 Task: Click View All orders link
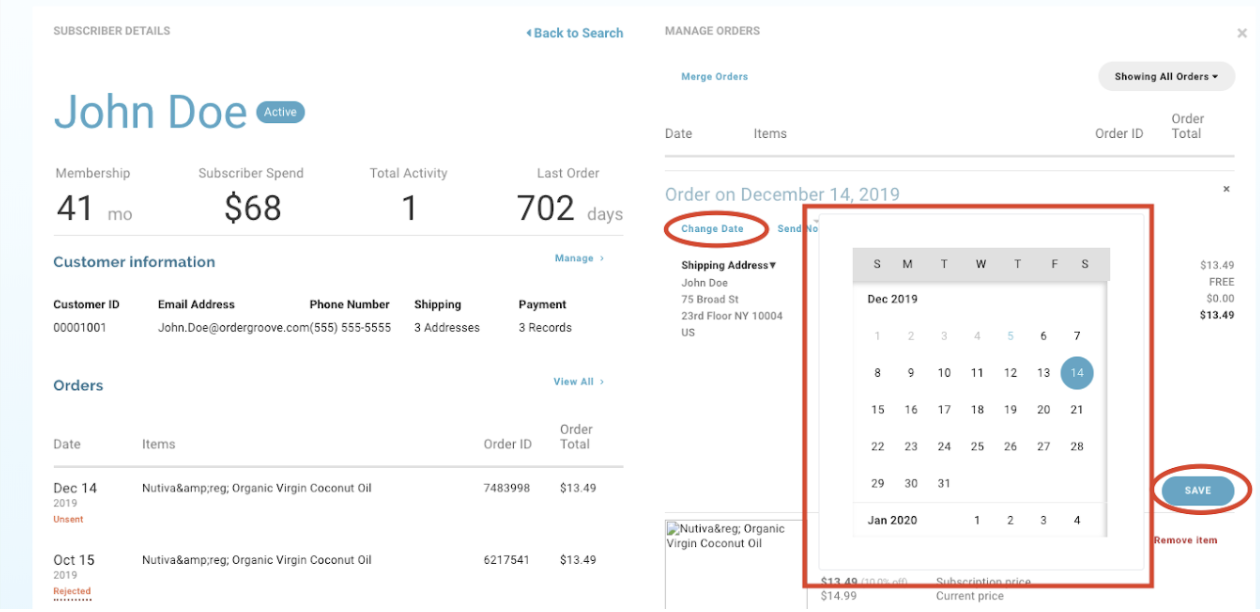[x=578, y=382]
